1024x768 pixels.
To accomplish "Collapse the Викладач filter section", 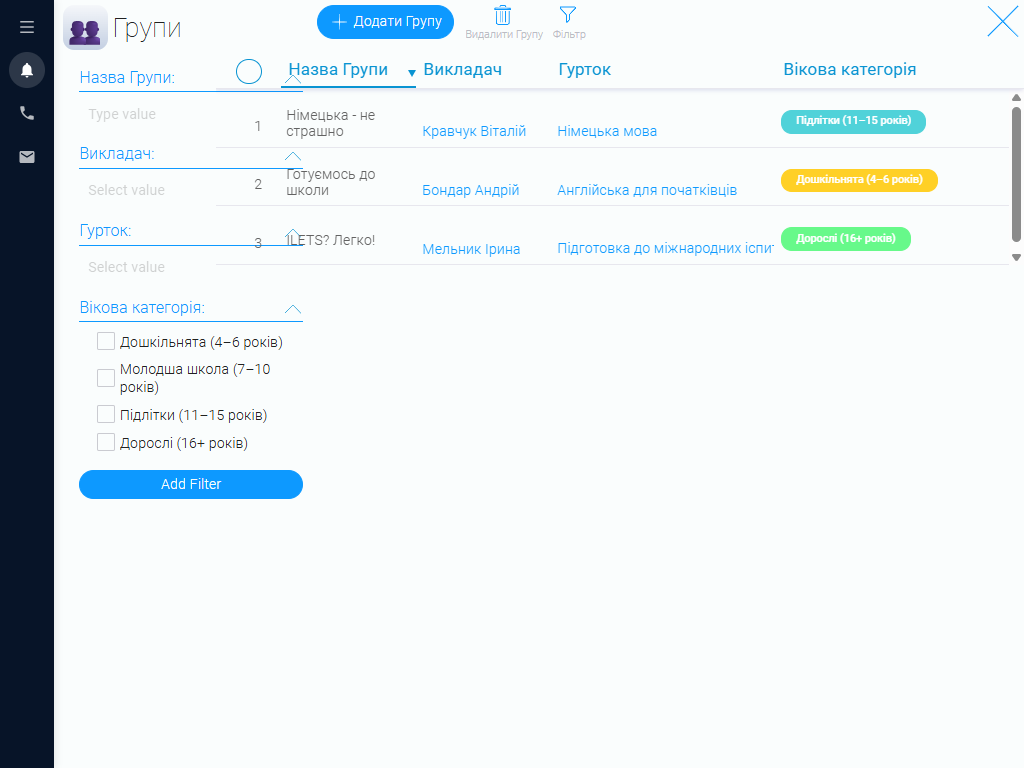I will [293, 156].
